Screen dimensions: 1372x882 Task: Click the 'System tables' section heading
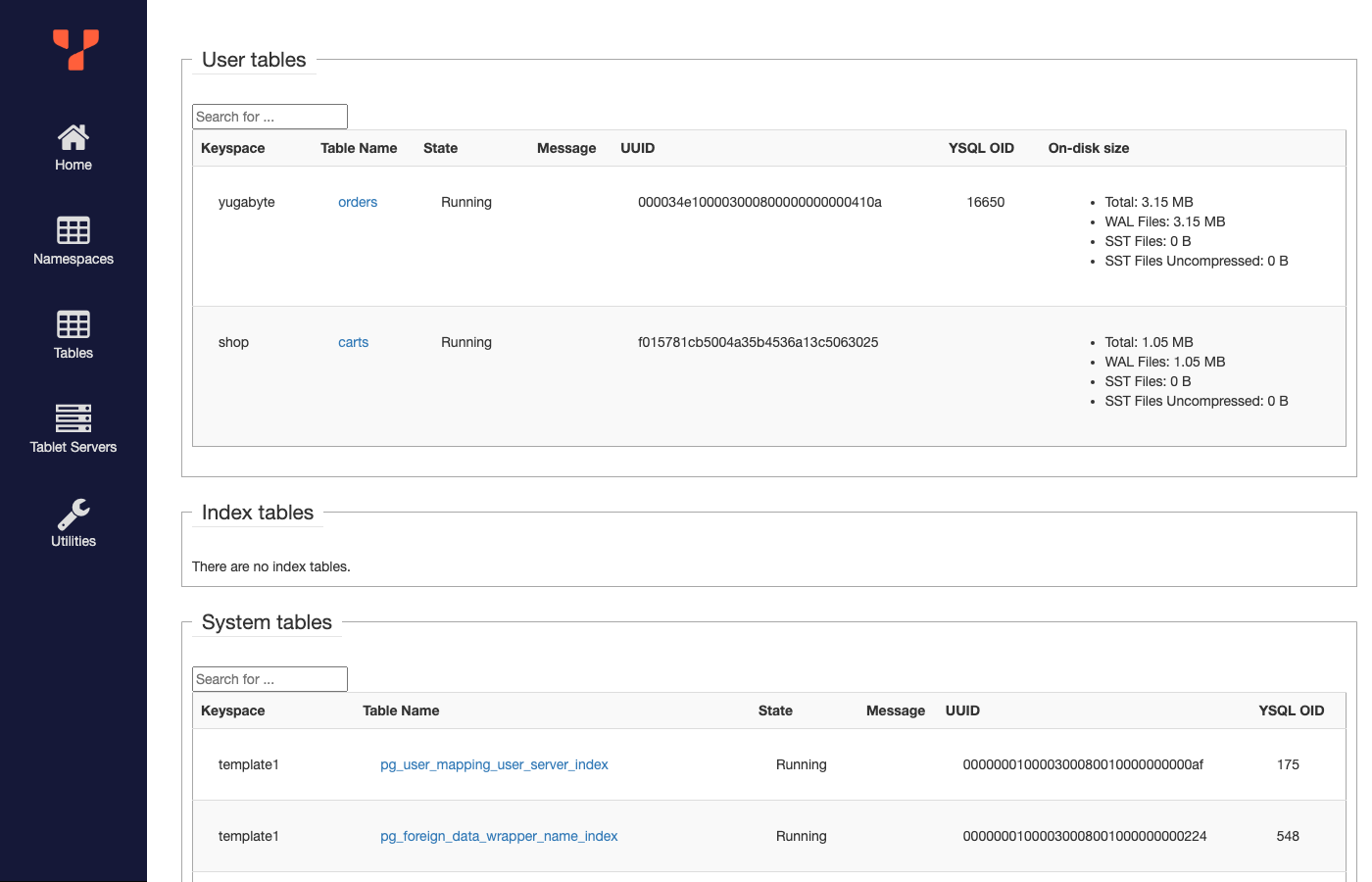267,622
